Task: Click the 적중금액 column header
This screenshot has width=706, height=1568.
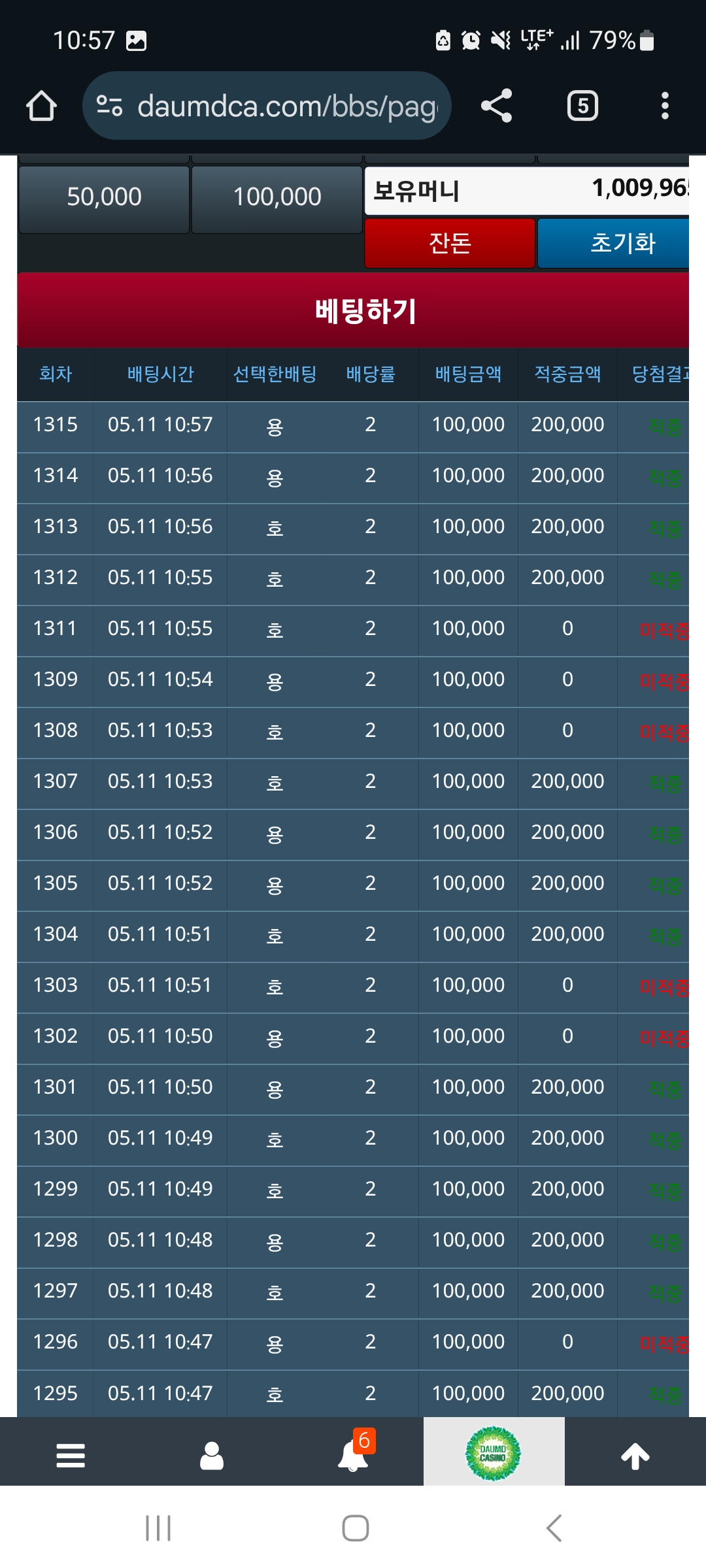Action: (567, 374)
